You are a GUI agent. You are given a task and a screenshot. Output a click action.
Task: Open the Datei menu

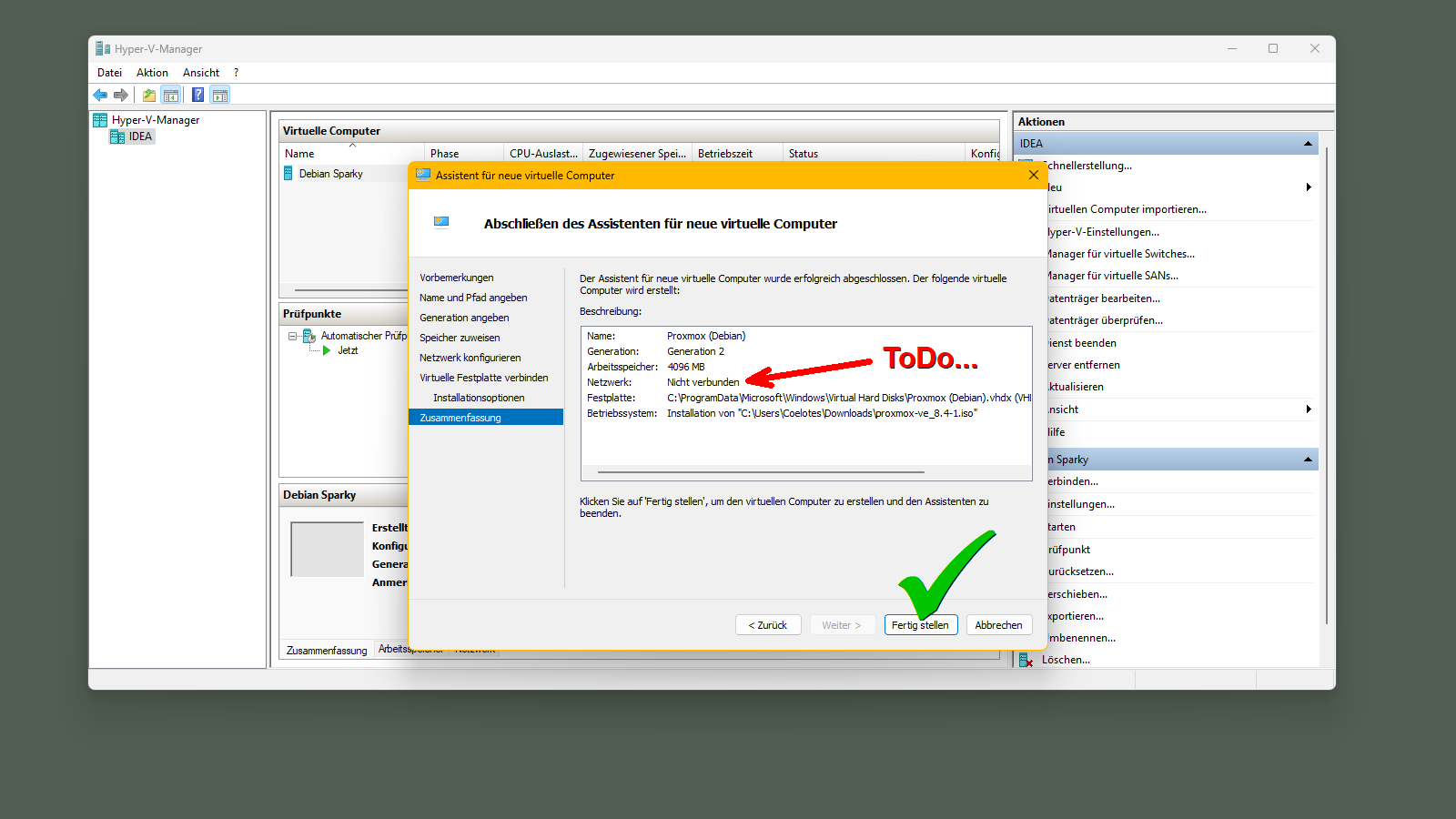109,73
